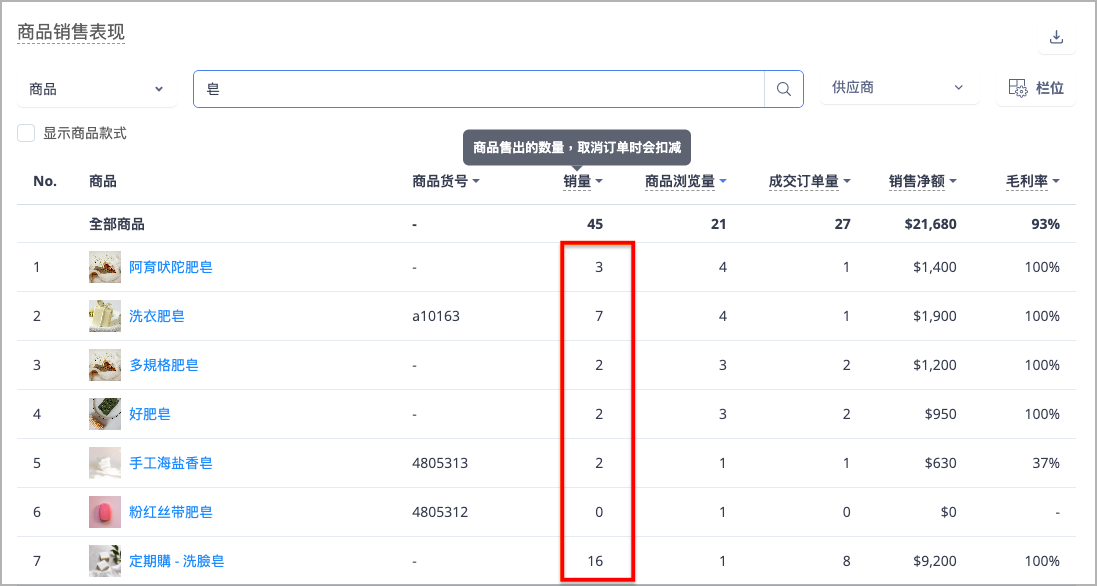This screenshot has width=1097, height=586.
Task: Click the search input containing 皂
Action: [479, 89]
